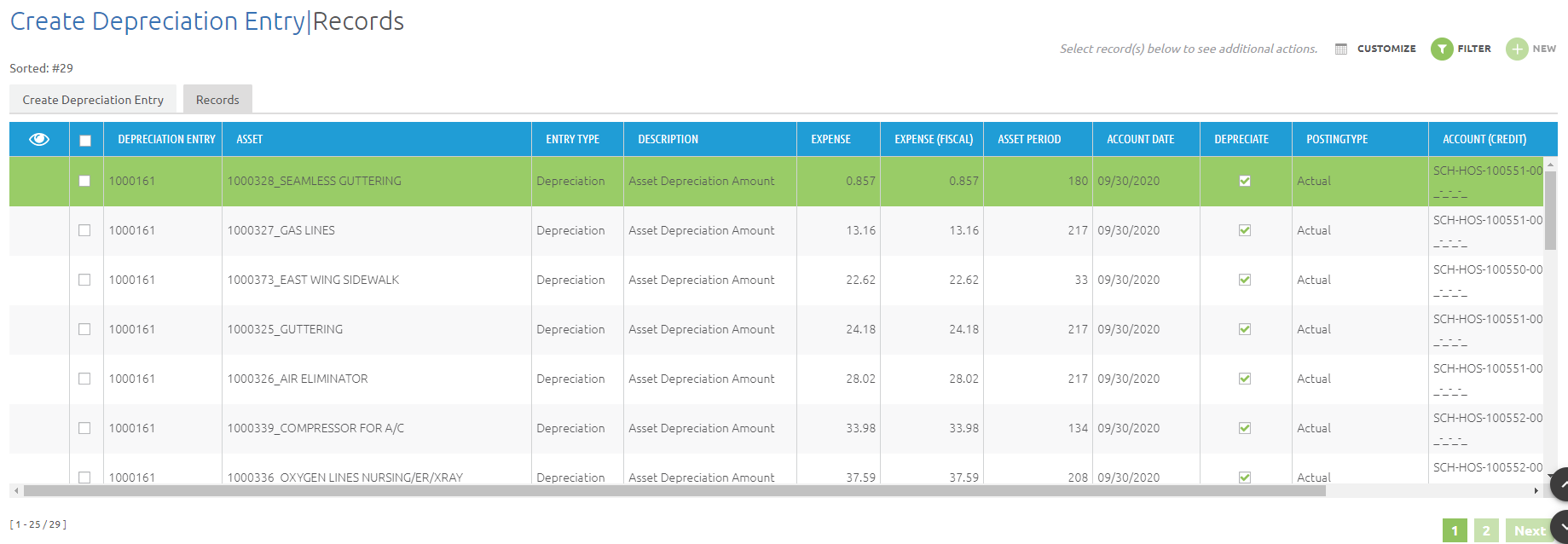The height and width of the screenshot is (544, 1568).
Task: Click the vertical scrollbar thumb of table
Action: click(1550, 209)
